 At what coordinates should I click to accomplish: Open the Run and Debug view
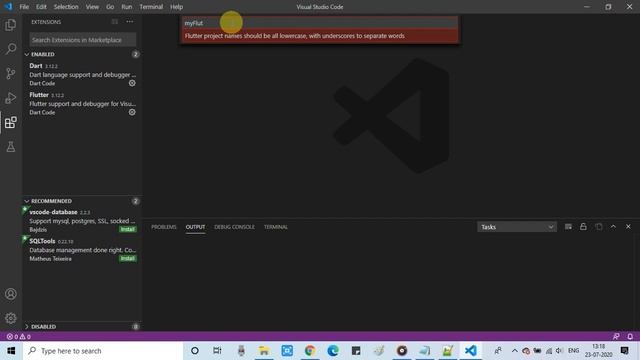[11, 98]
